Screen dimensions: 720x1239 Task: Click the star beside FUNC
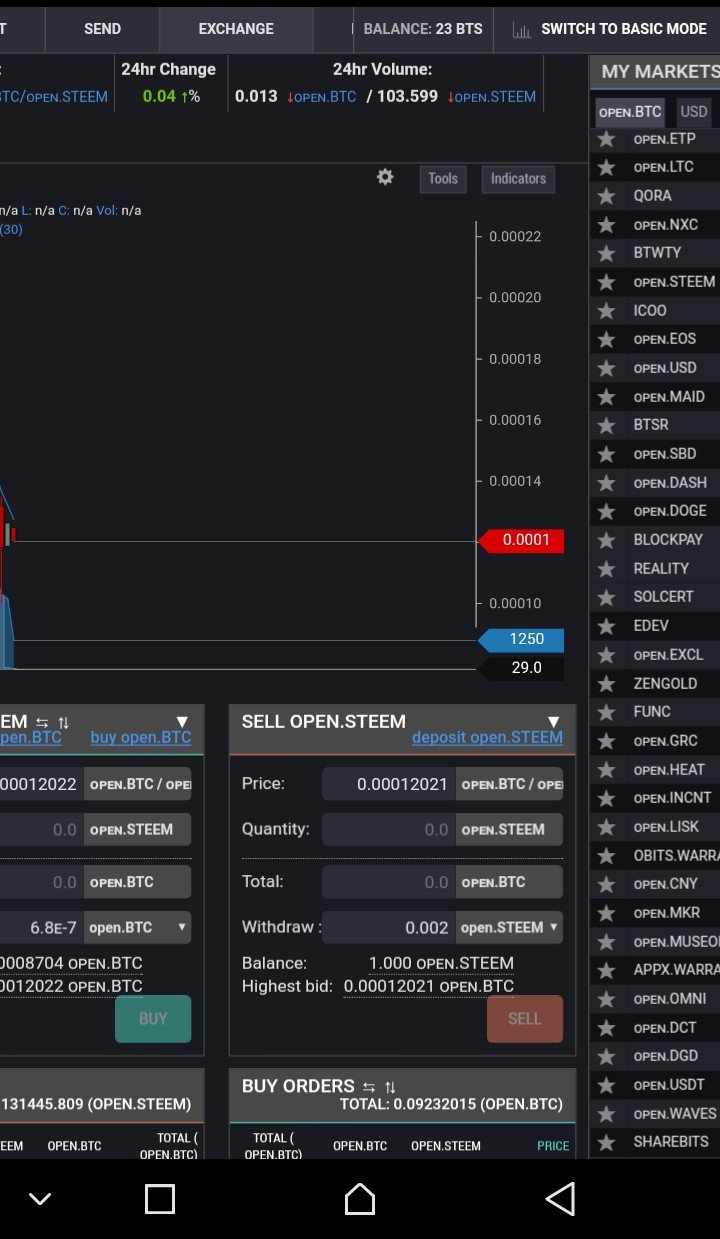[606, 712]
